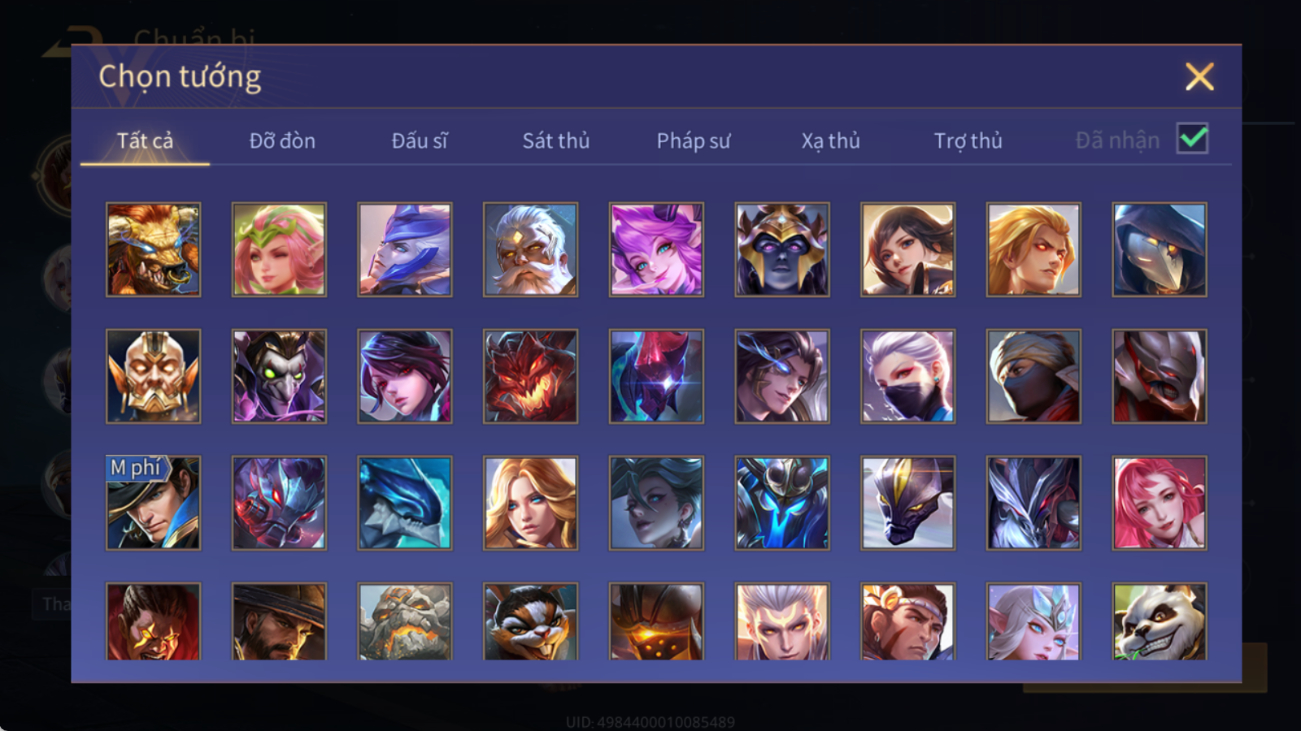This screenshot has width=1301, height=731.
Task: Choose the stone golem hero portrait
Action: coord(405,621)
